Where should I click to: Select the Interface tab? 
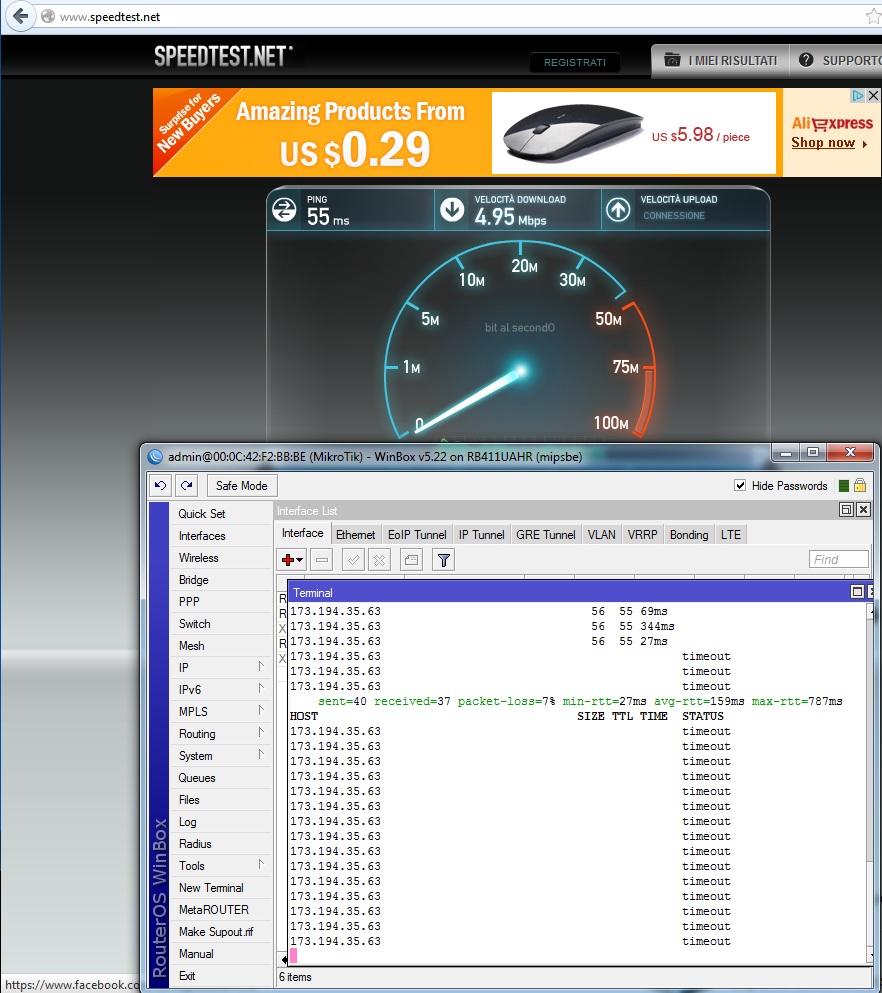(x=302, y=533)
